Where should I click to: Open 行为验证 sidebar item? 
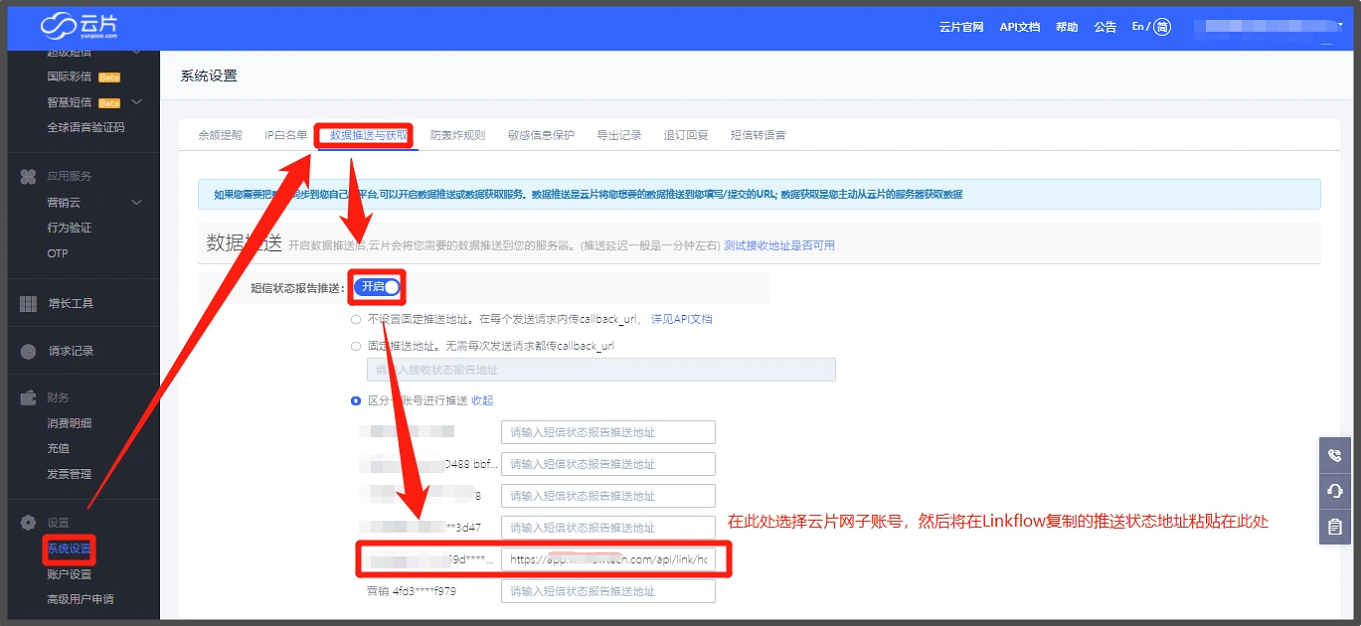[x=69, y=227]
